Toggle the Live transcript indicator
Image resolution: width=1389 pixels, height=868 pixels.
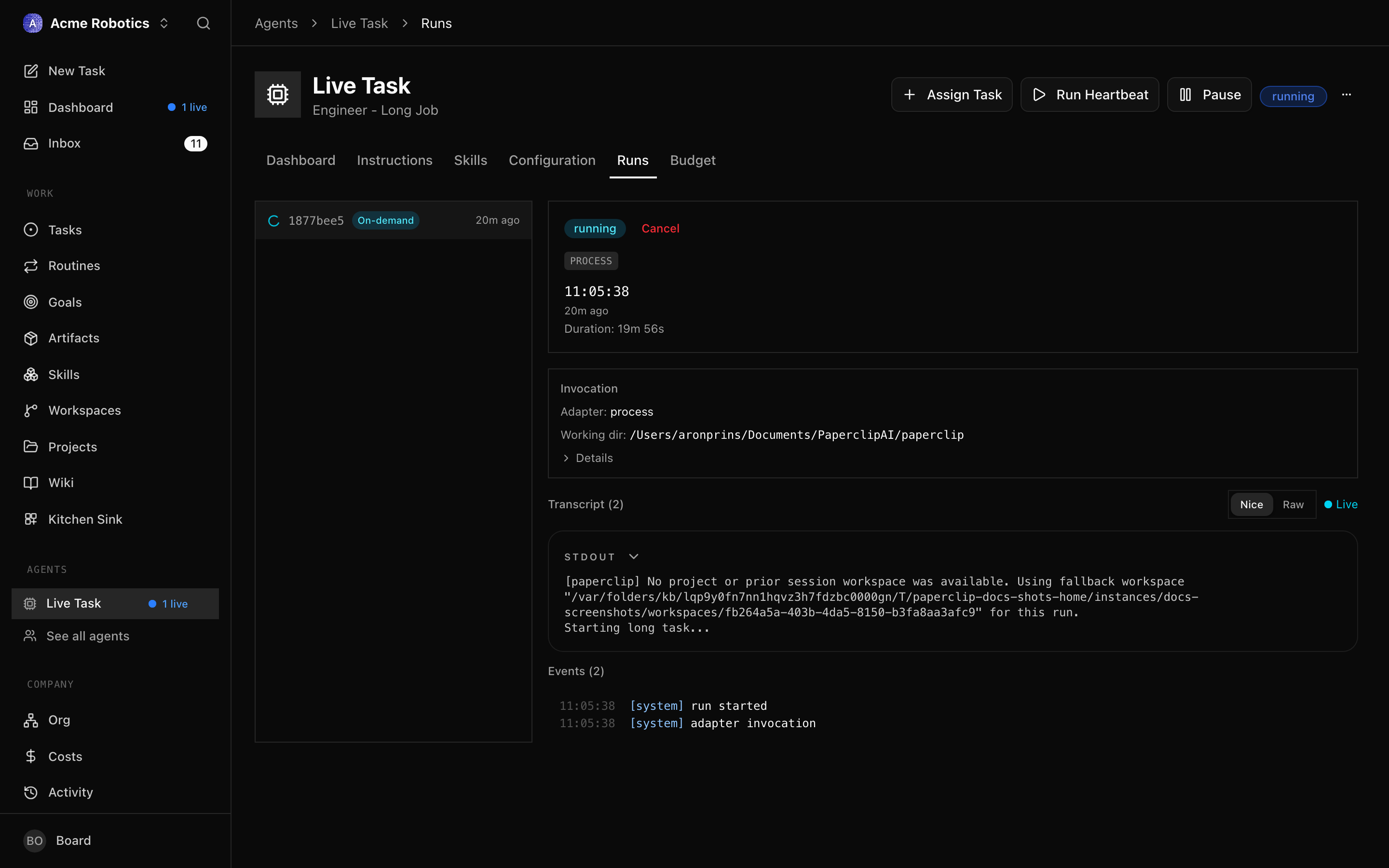pos(1341,504)
